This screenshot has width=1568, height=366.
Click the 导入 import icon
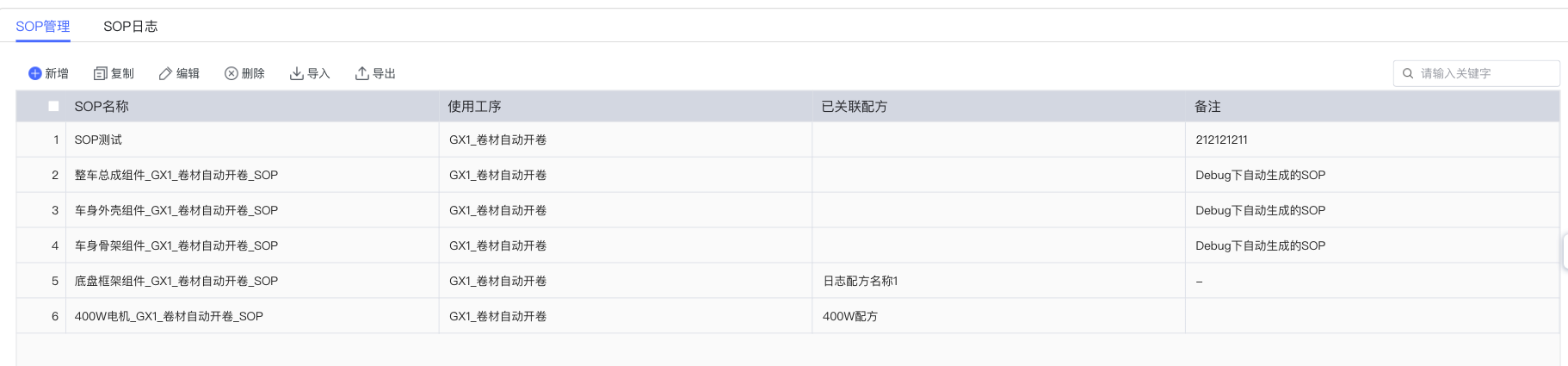coord(297,74)
